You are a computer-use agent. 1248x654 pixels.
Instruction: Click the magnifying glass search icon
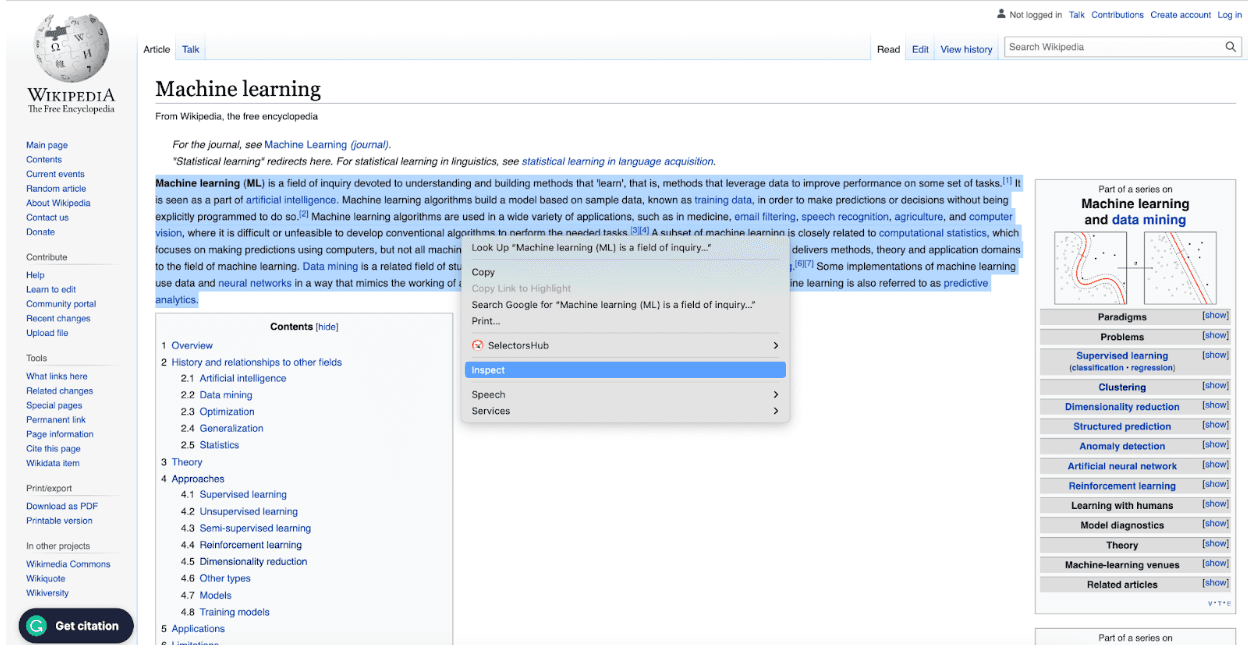[1231, 46]
